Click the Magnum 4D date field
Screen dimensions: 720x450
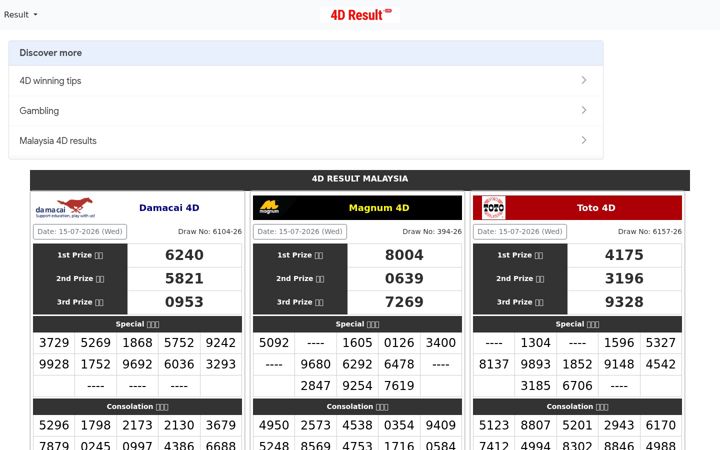[x=300, y=231]
